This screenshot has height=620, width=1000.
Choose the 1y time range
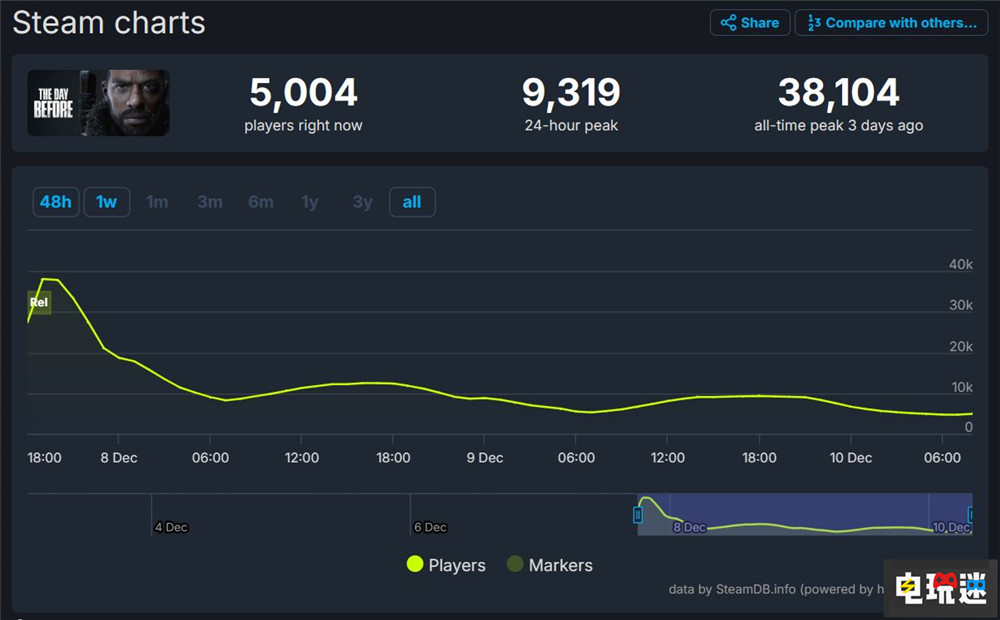pyautogui.click(x=310, y=202)
